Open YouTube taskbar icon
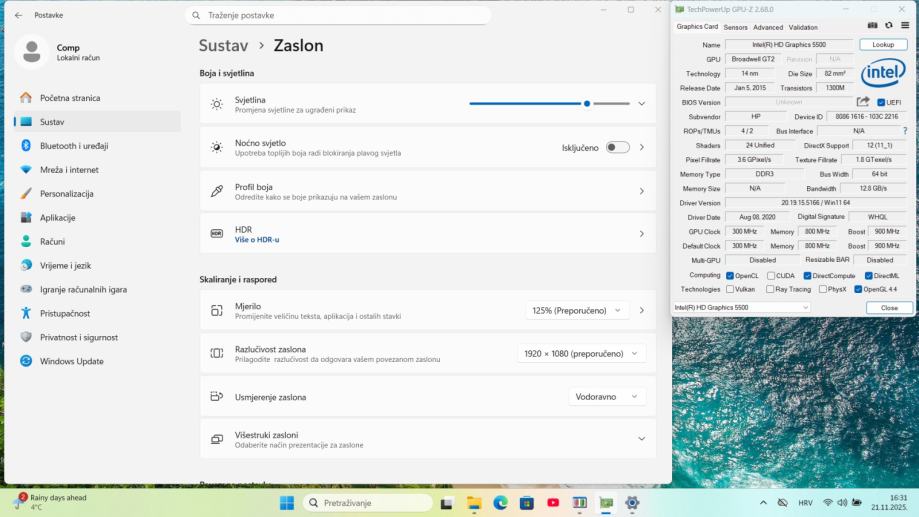 [x=553, y=503]
